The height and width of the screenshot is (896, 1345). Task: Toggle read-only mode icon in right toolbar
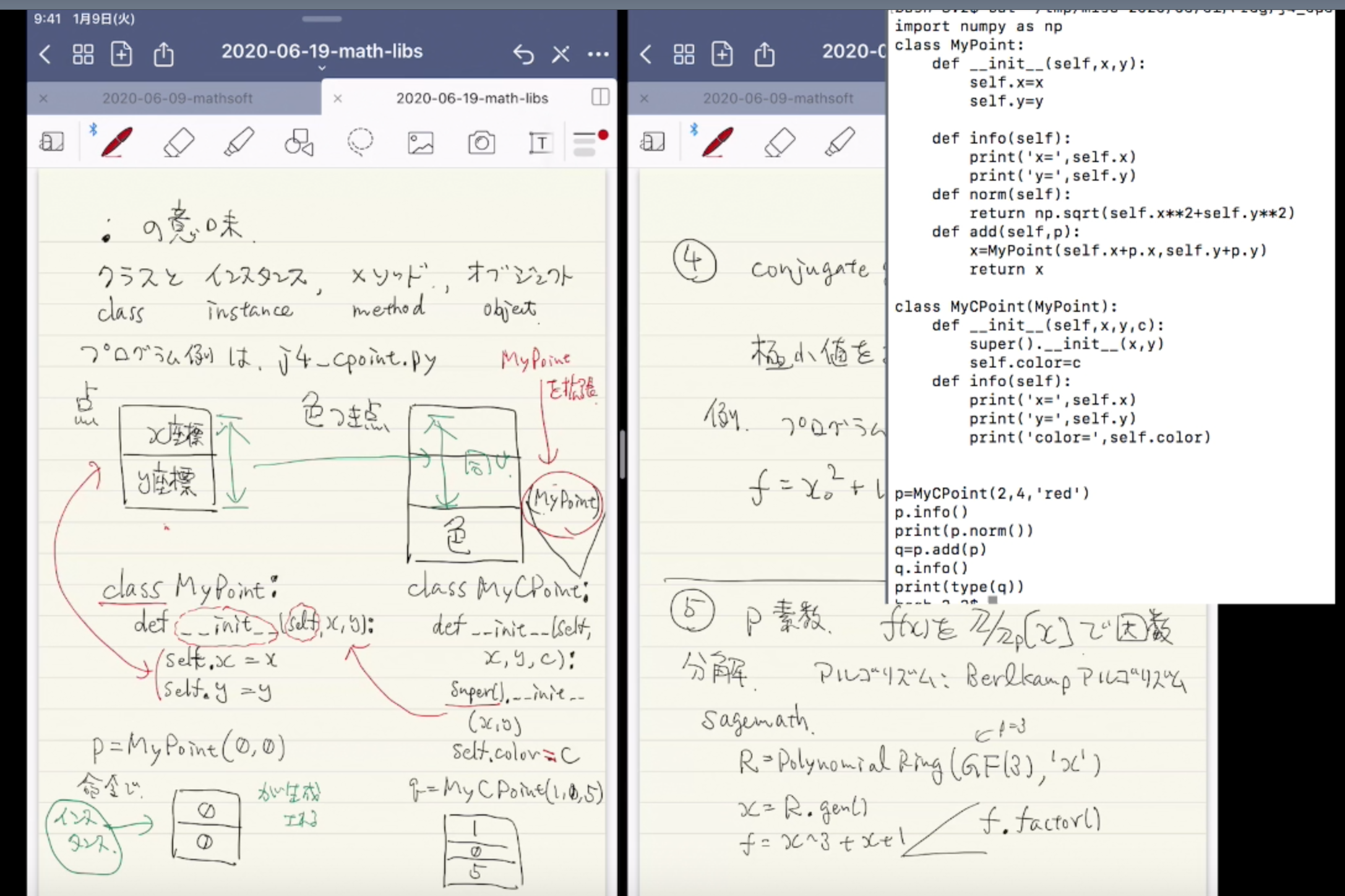click(x=653, y=142)
